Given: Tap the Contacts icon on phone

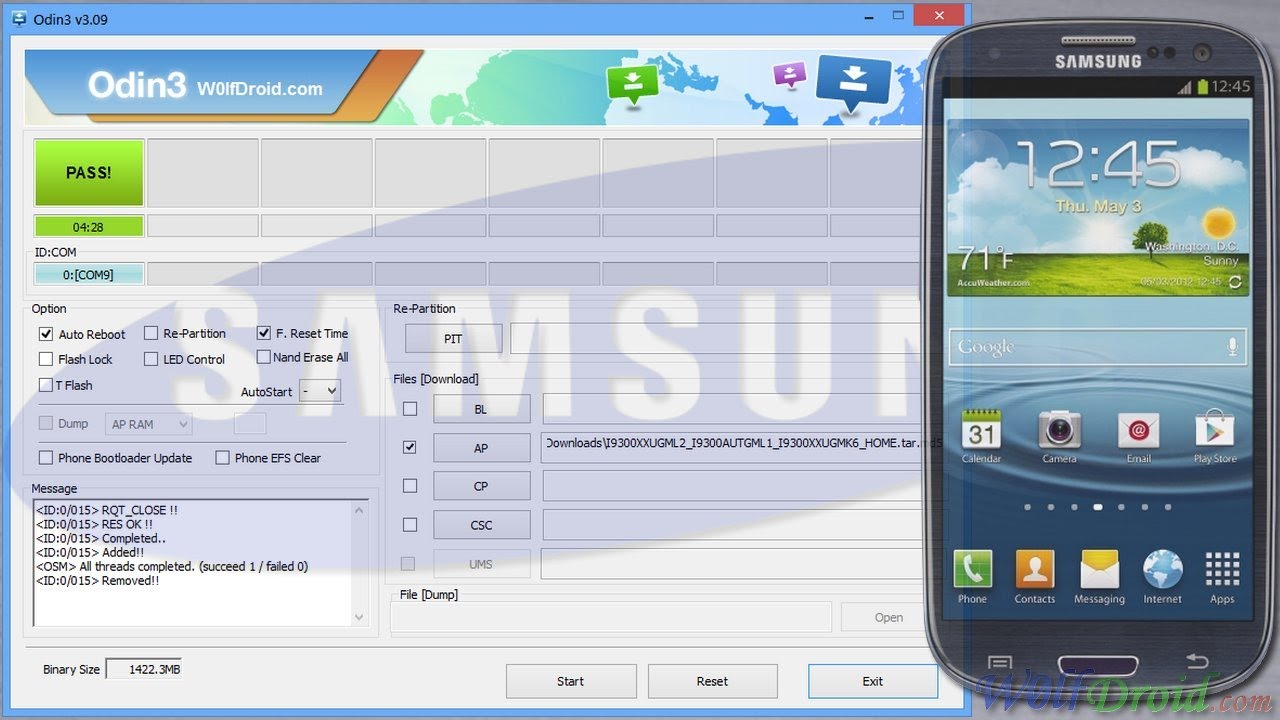Looking at the screenshot, I should point(1035,569).
